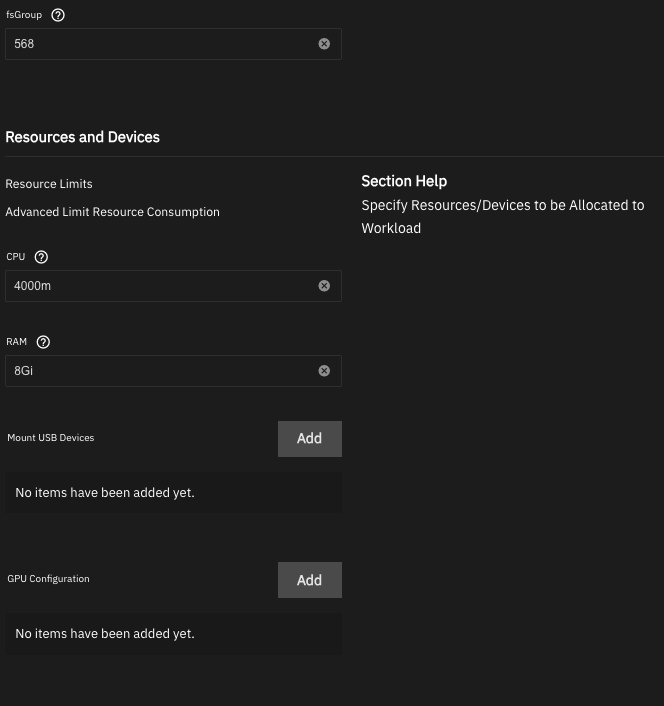Click empty GPU configuration list message
The image size is (664, 706).
[x=105, y=634]
